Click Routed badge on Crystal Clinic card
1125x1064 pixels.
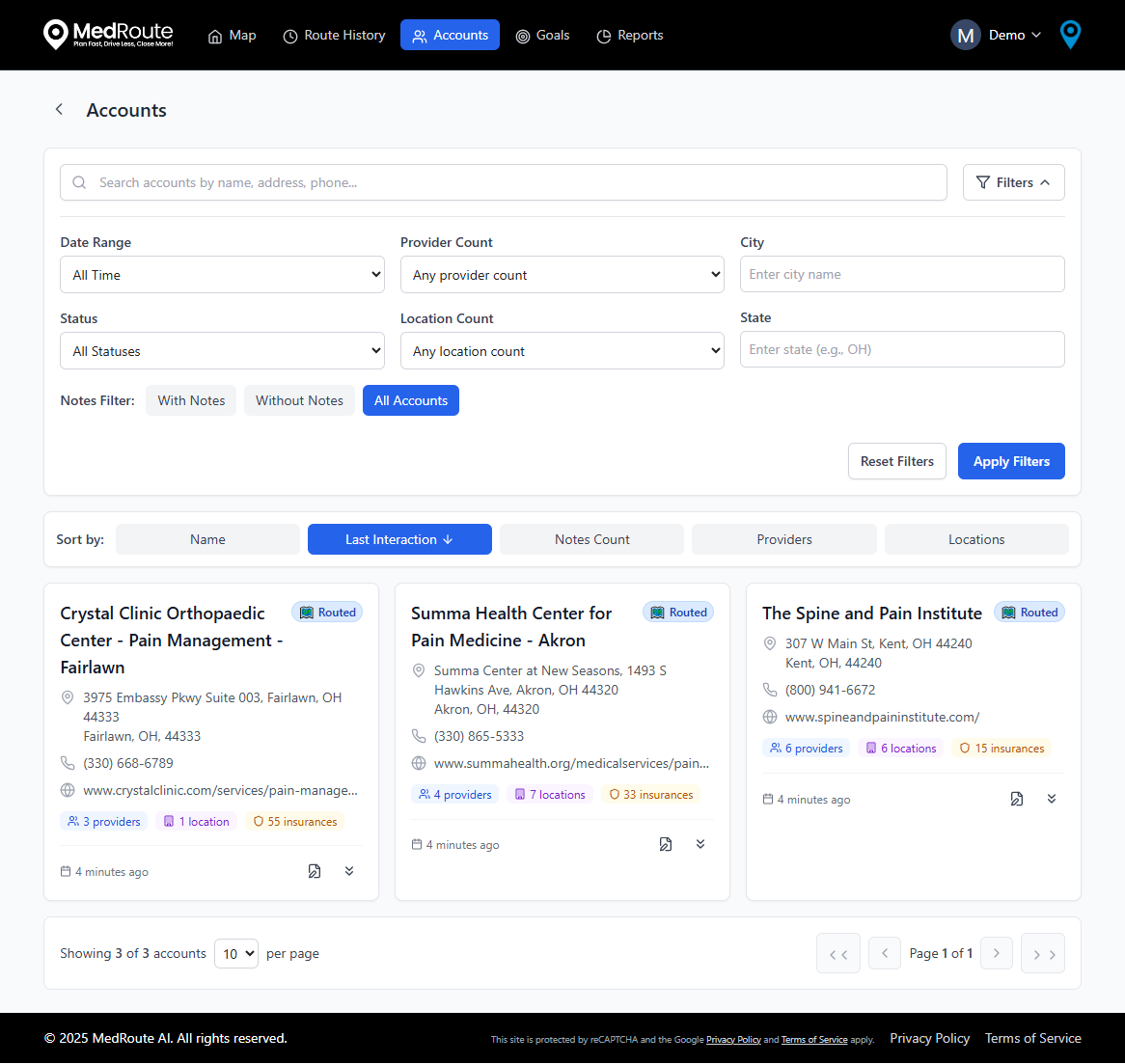[327, 612]
